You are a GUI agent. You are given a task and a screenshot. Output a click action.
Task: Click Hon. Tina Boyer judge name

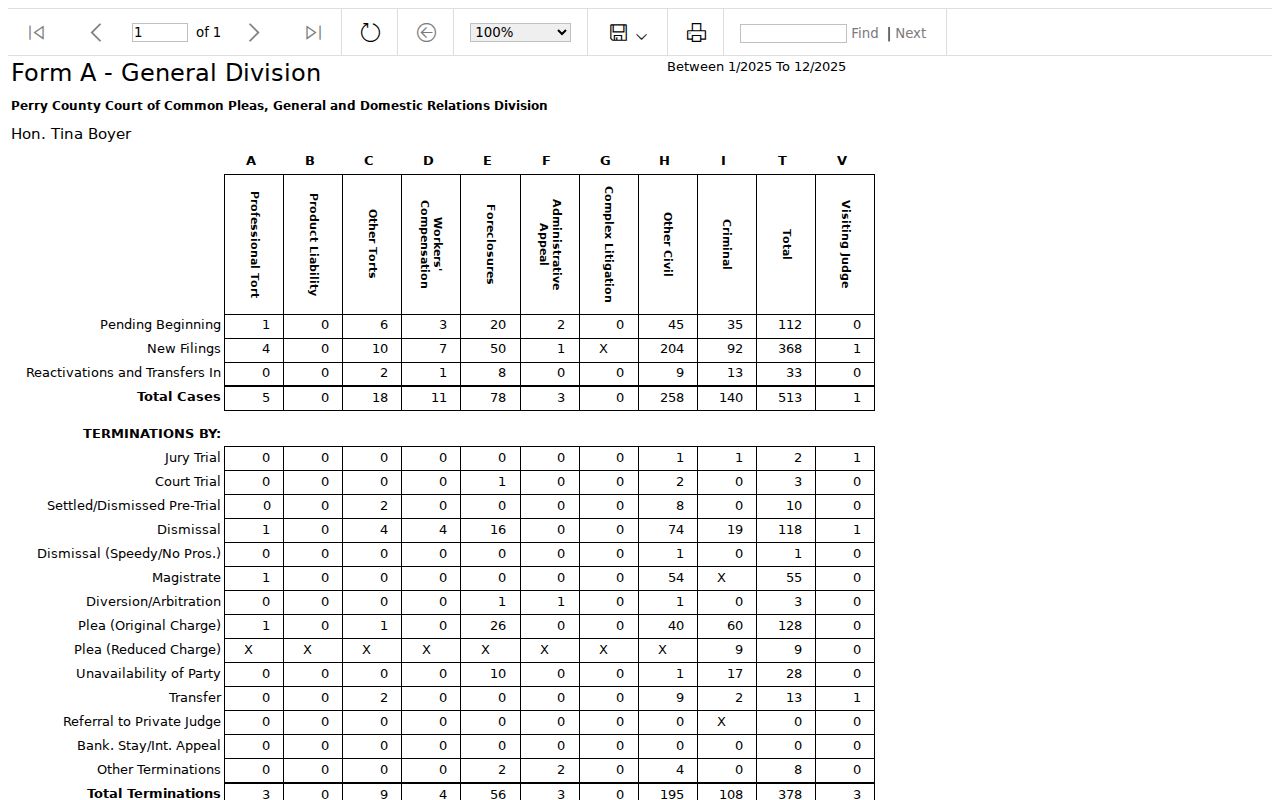click(71, 134)
